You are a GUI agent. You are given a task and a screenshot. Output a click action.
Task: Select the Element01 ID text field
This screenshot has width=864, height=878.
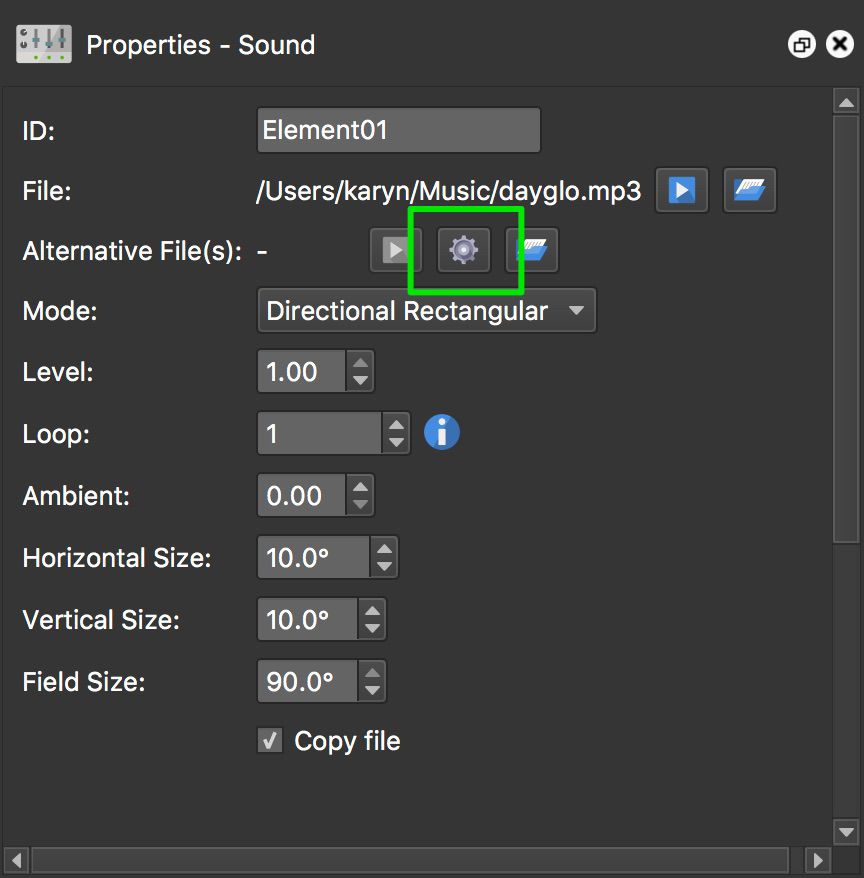pos(398,129)
